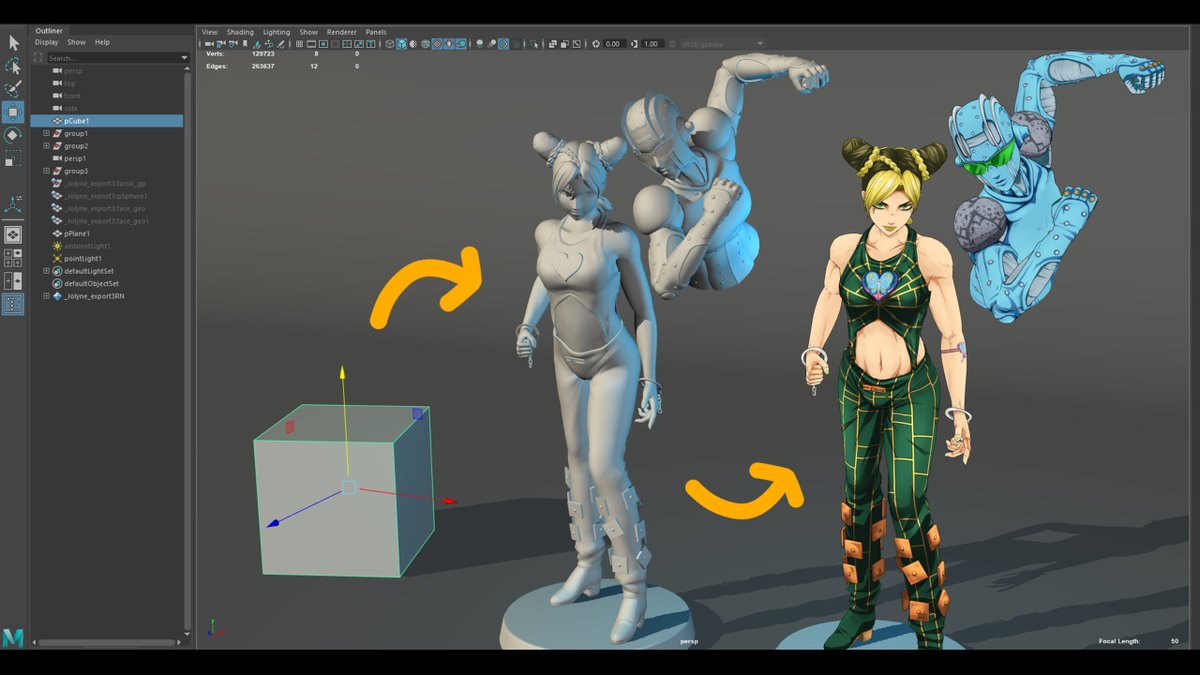Activate the Lasso Select tool
The image size is (1200, 675).
pyautogui.click(x=13, y=65)
